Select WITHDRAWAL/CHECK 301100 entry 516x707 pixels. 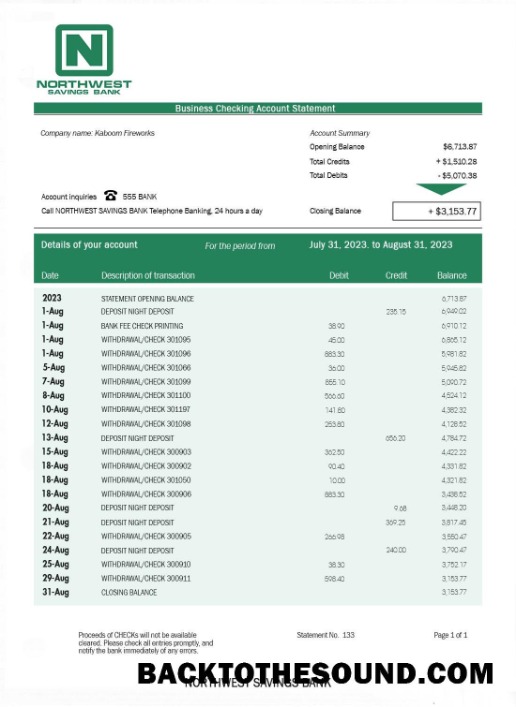tap(146, 395)
